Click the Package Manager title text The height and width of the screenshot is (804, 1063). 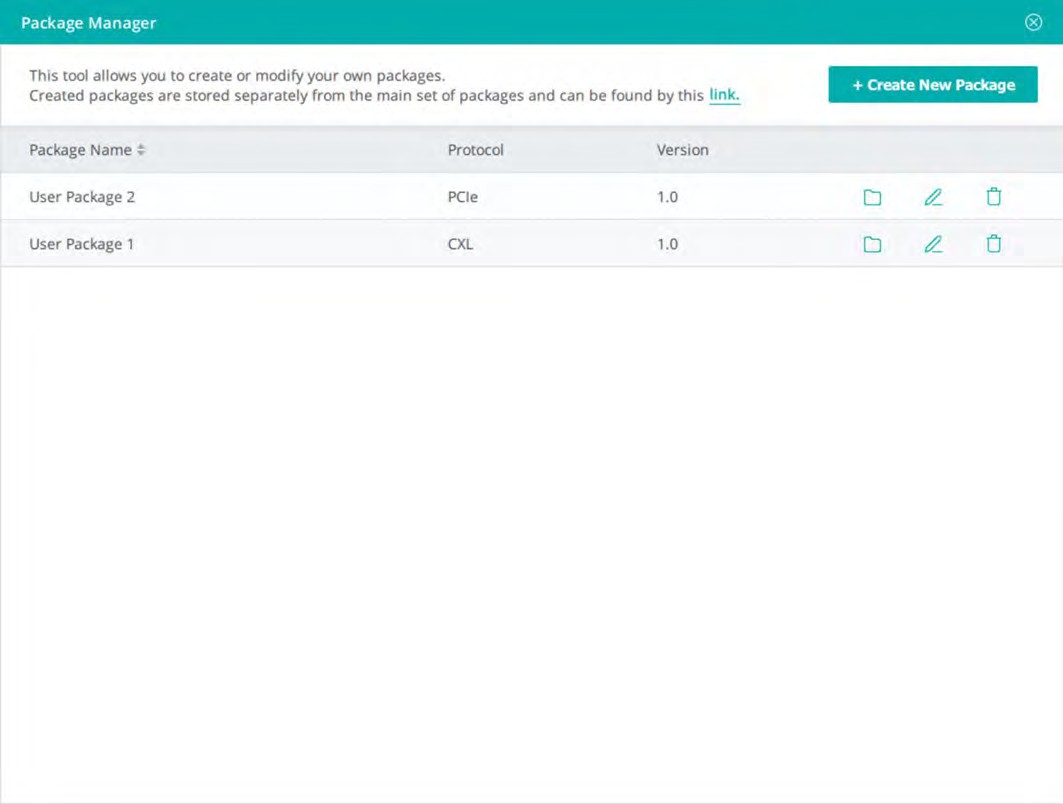click(x=89, y=23)
